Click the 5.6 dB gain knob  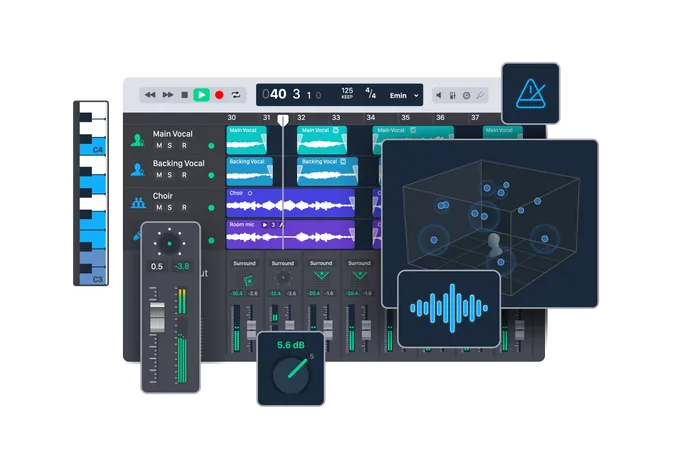pos(292,375)
